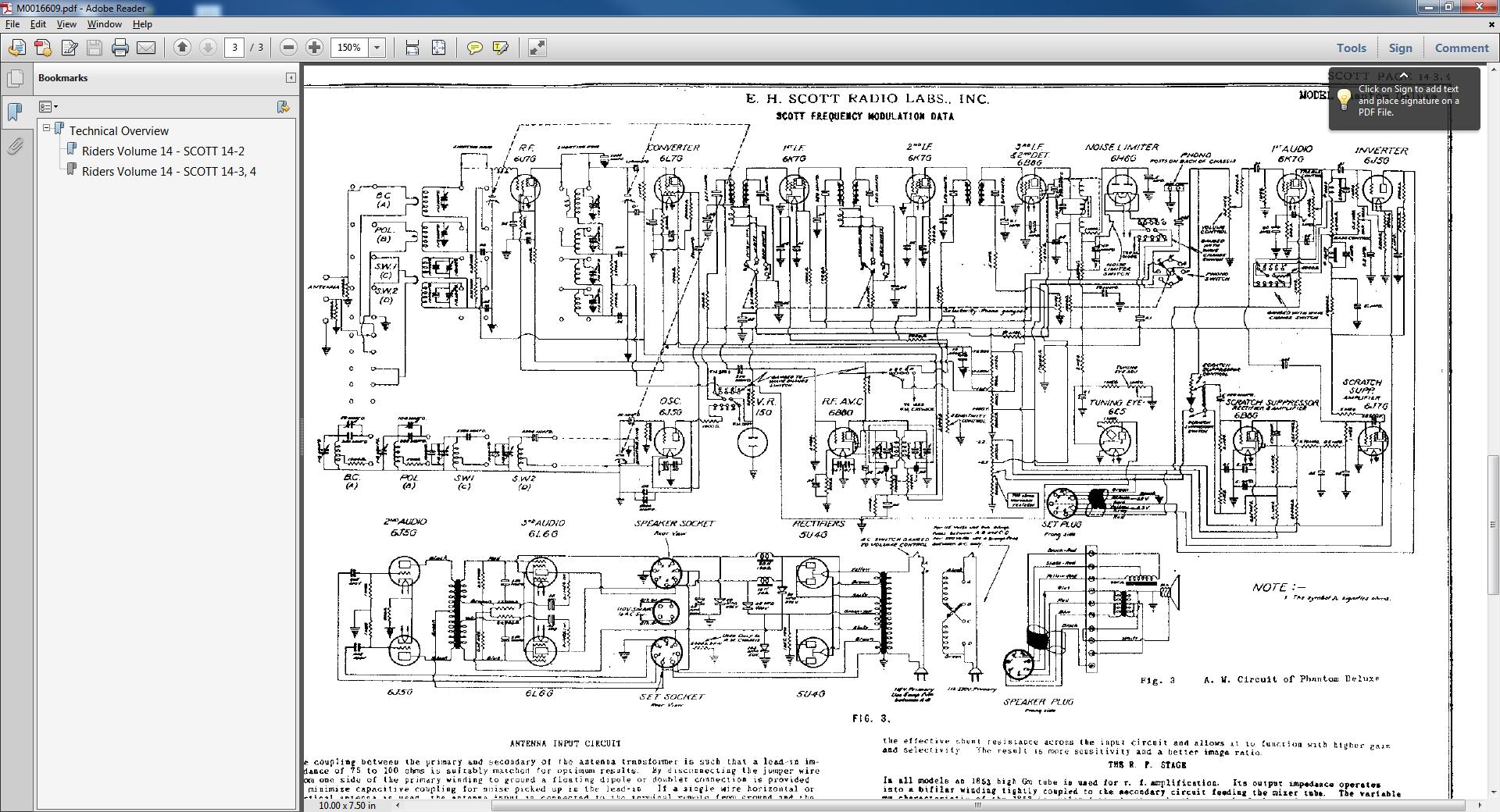This screenshot has height=812, width=1500.
Task: Fit page width scrolling icon
Action: [x=412, y=48]
